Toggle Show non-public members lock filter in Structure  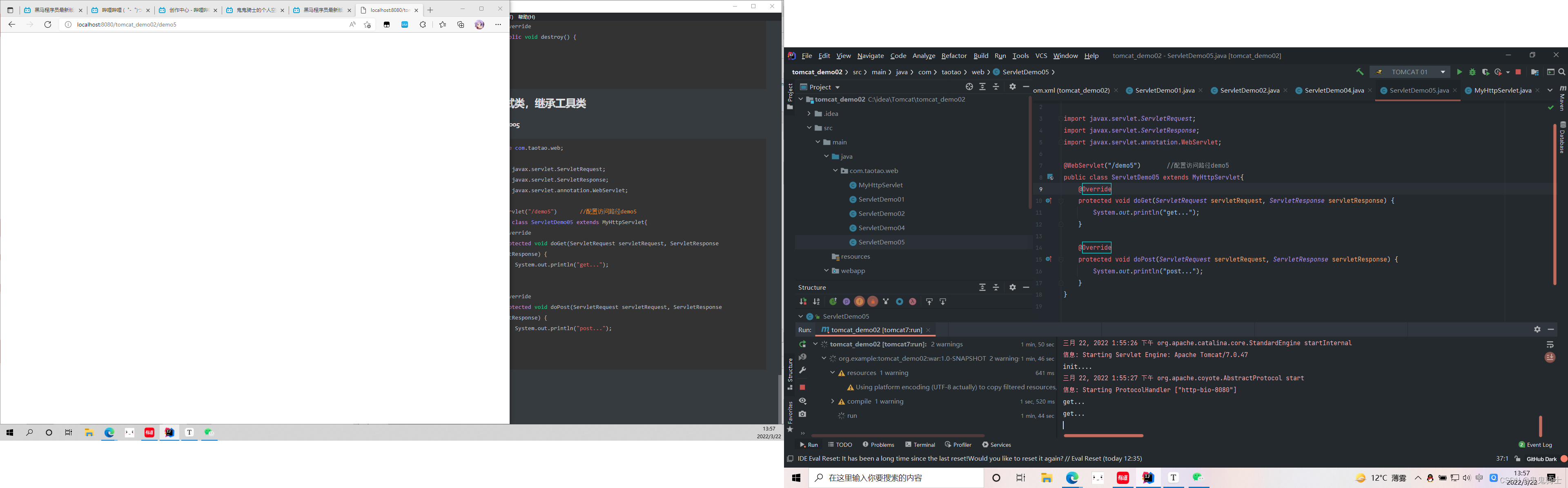click(x=873, y=302)
